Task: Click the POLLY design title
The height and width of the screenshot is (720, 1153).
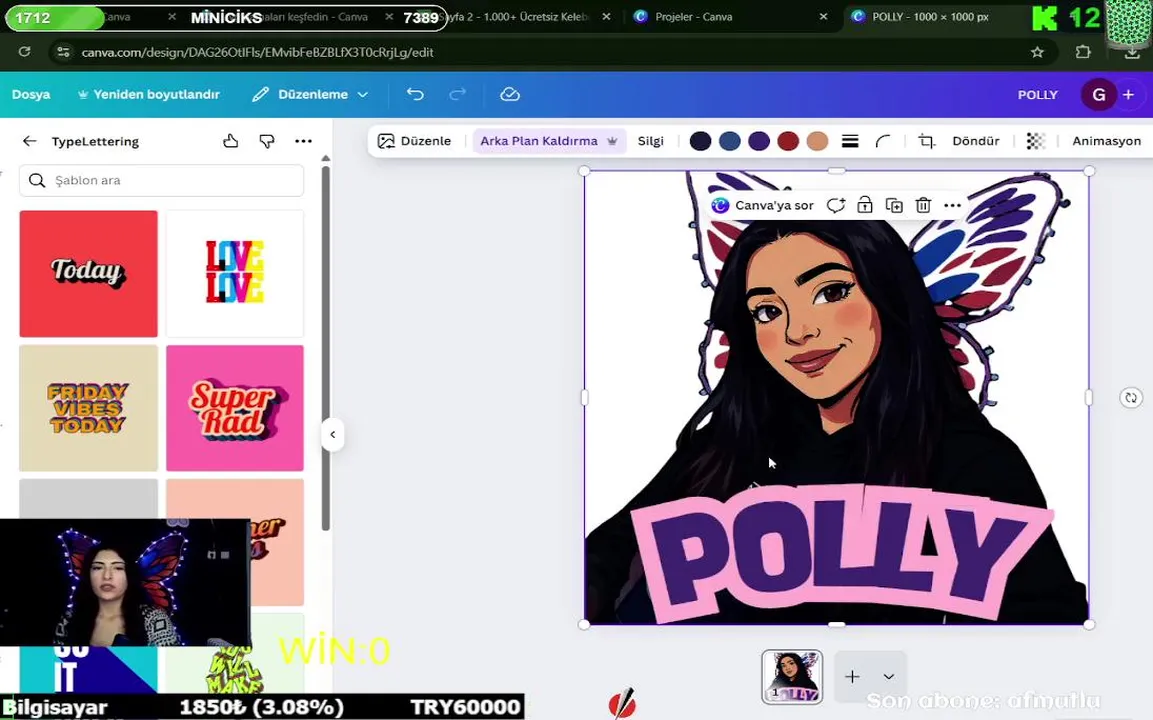Action: point(1037,95)
